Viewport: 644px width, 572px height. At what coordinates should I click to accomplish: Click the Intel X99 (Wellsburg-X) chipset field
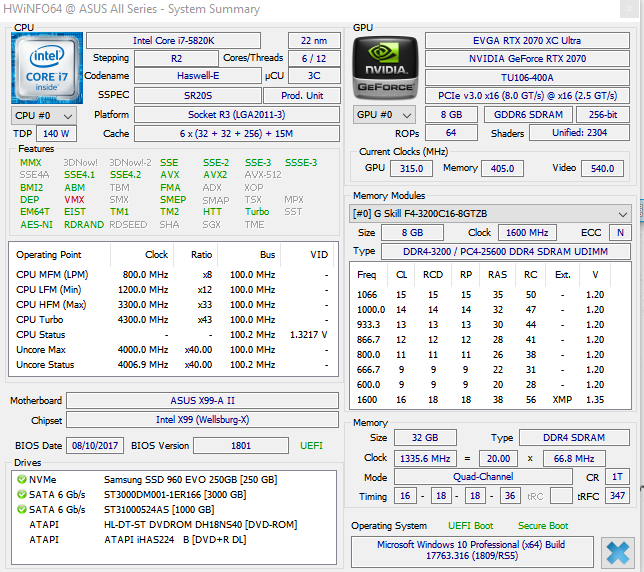202,420
